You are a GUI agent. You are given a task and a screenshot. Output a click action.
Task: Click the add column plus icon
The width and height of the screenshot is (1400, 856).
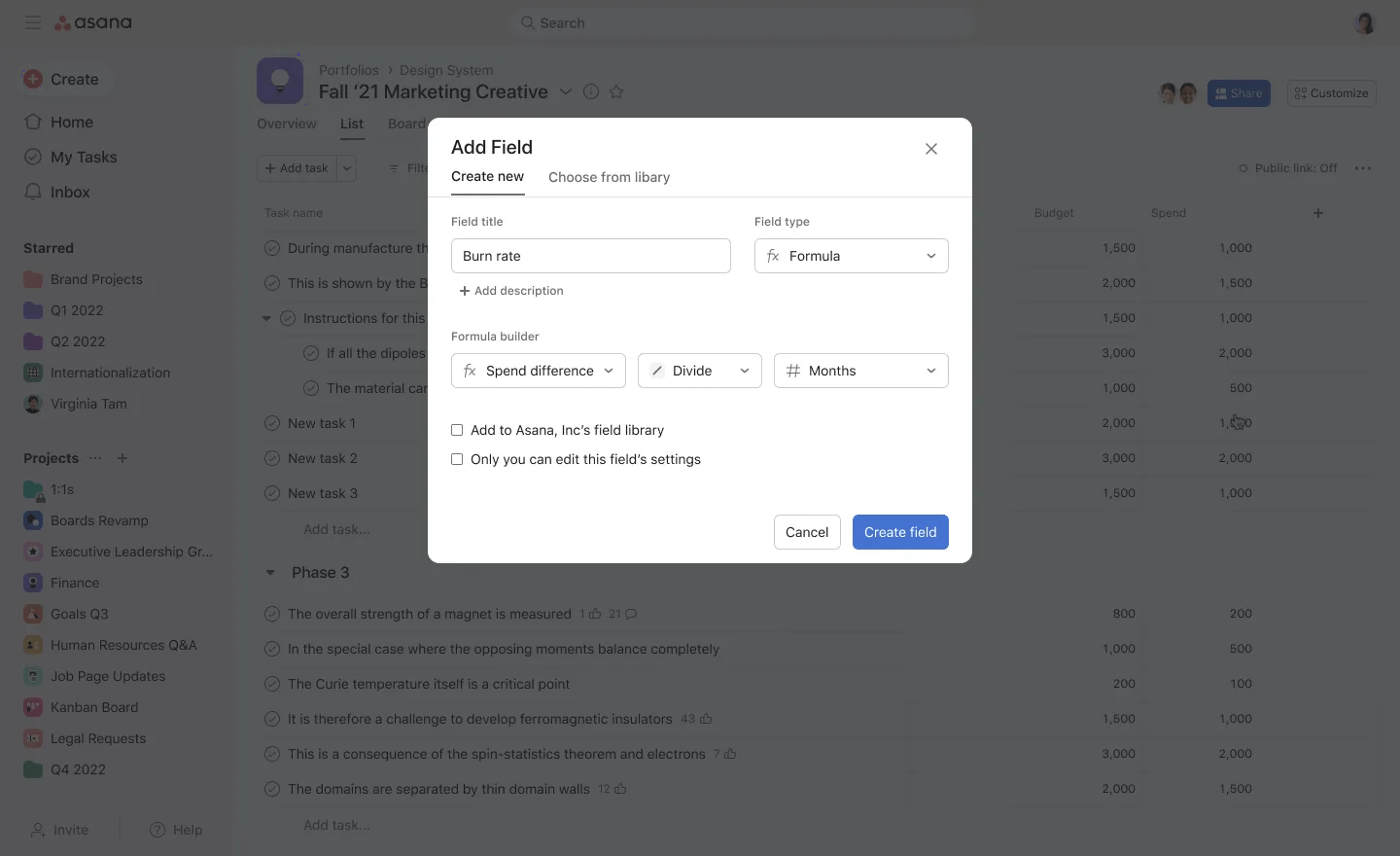[1318, 213]
